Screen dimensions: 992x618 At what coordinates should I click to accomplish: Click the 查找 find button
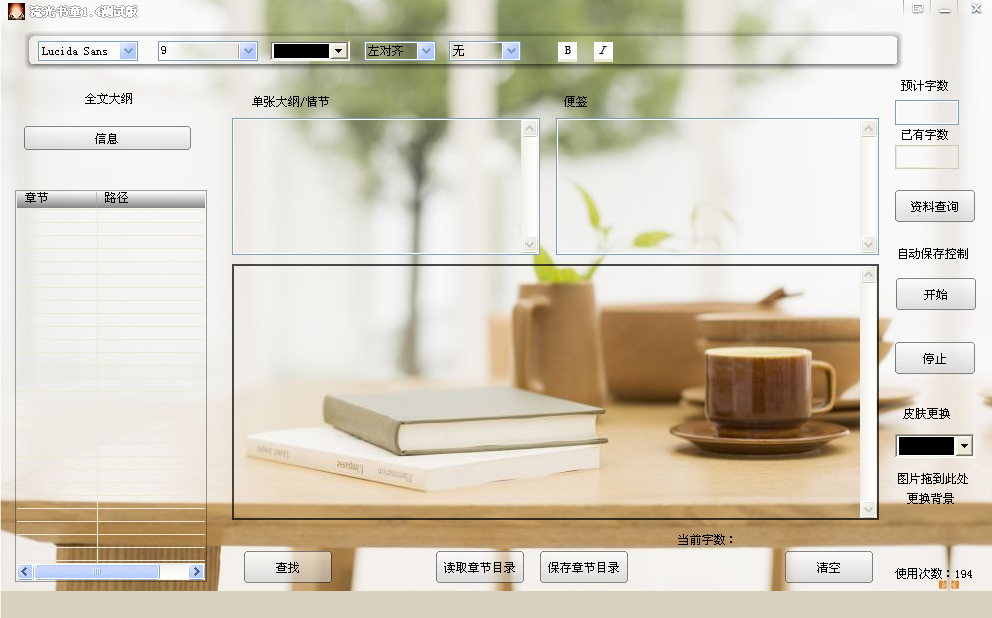pyautogui.click(x=288, y=567)
